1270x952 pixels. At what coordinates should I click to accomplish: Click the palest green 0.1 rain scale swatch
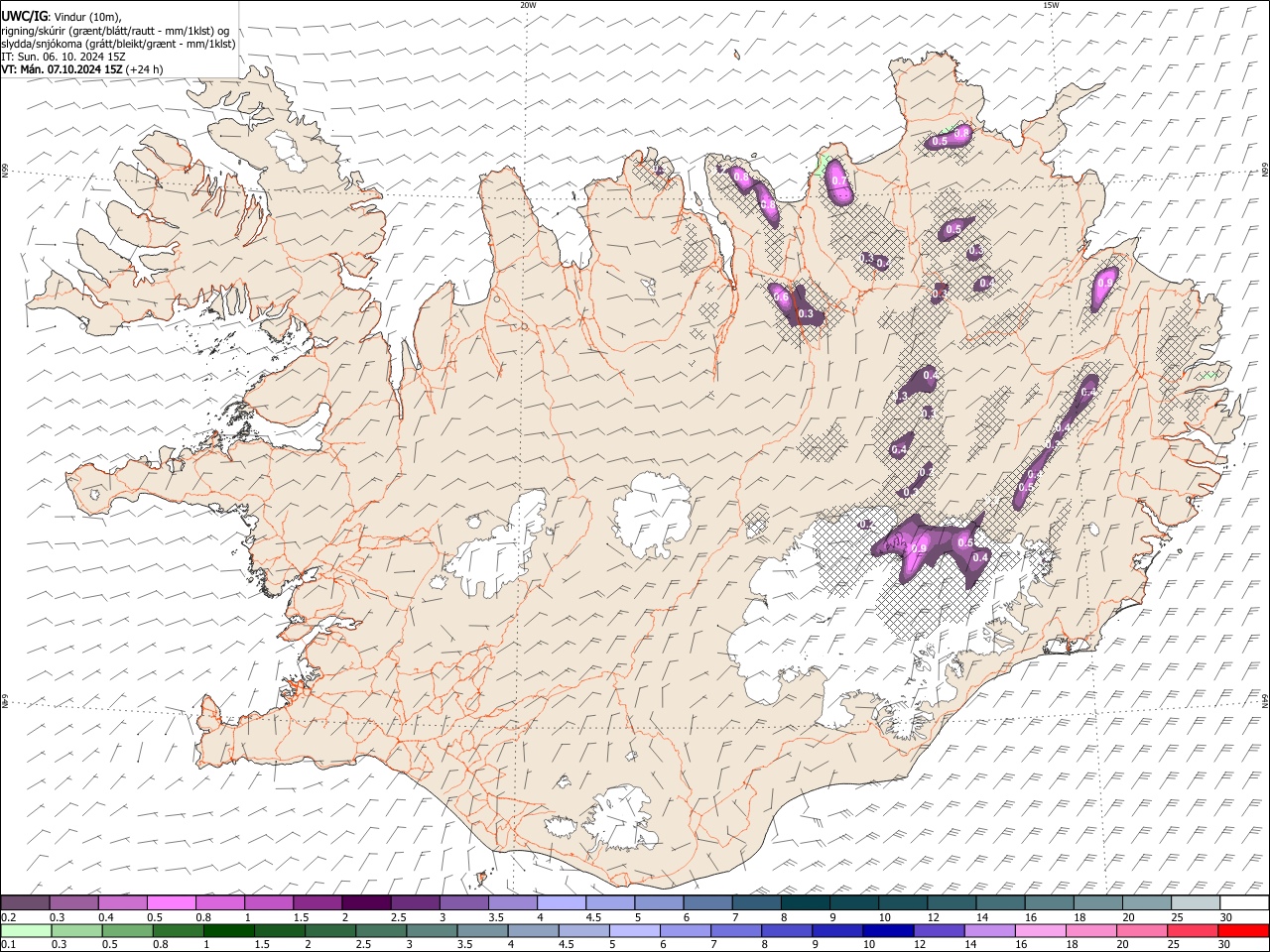[26, 930]
